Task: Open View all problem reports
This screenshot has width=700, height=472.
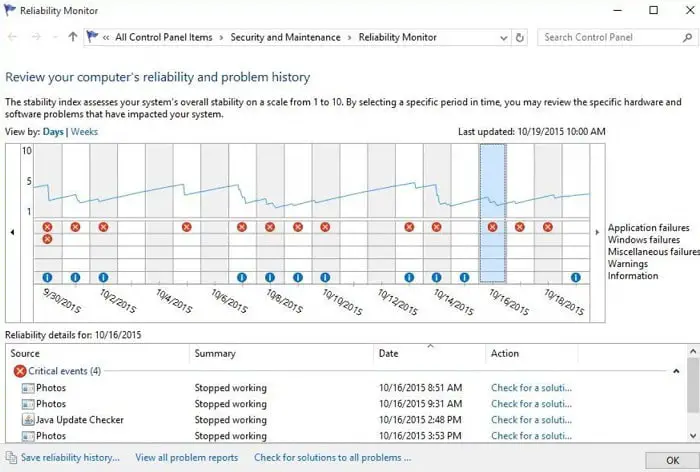Action: 187,458
